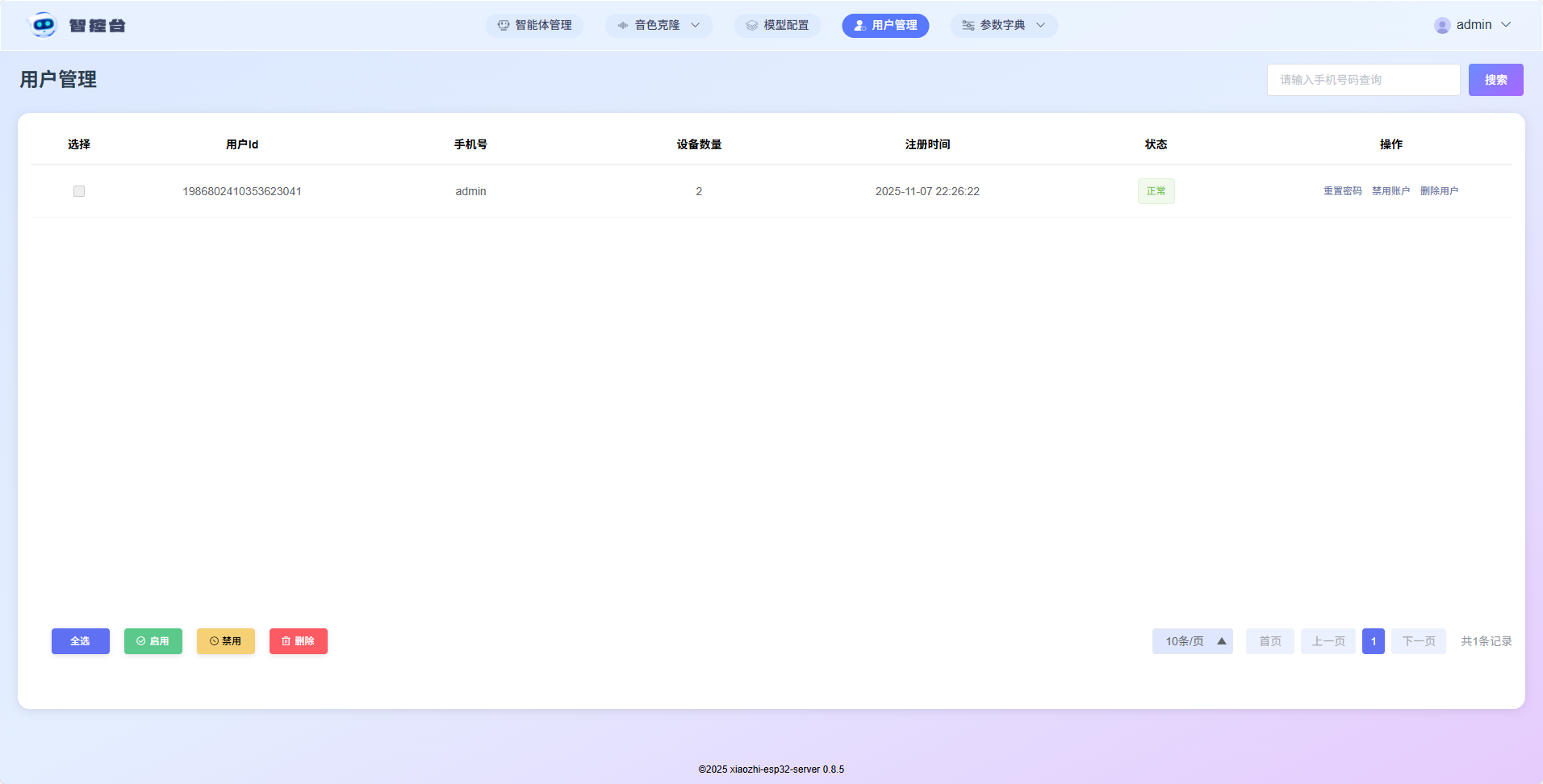Image resolution: width=1543 pixels, height=784 pixels.
Task: Open the 10条/页 page size dropdown
Action: (x=1192, y=641)
